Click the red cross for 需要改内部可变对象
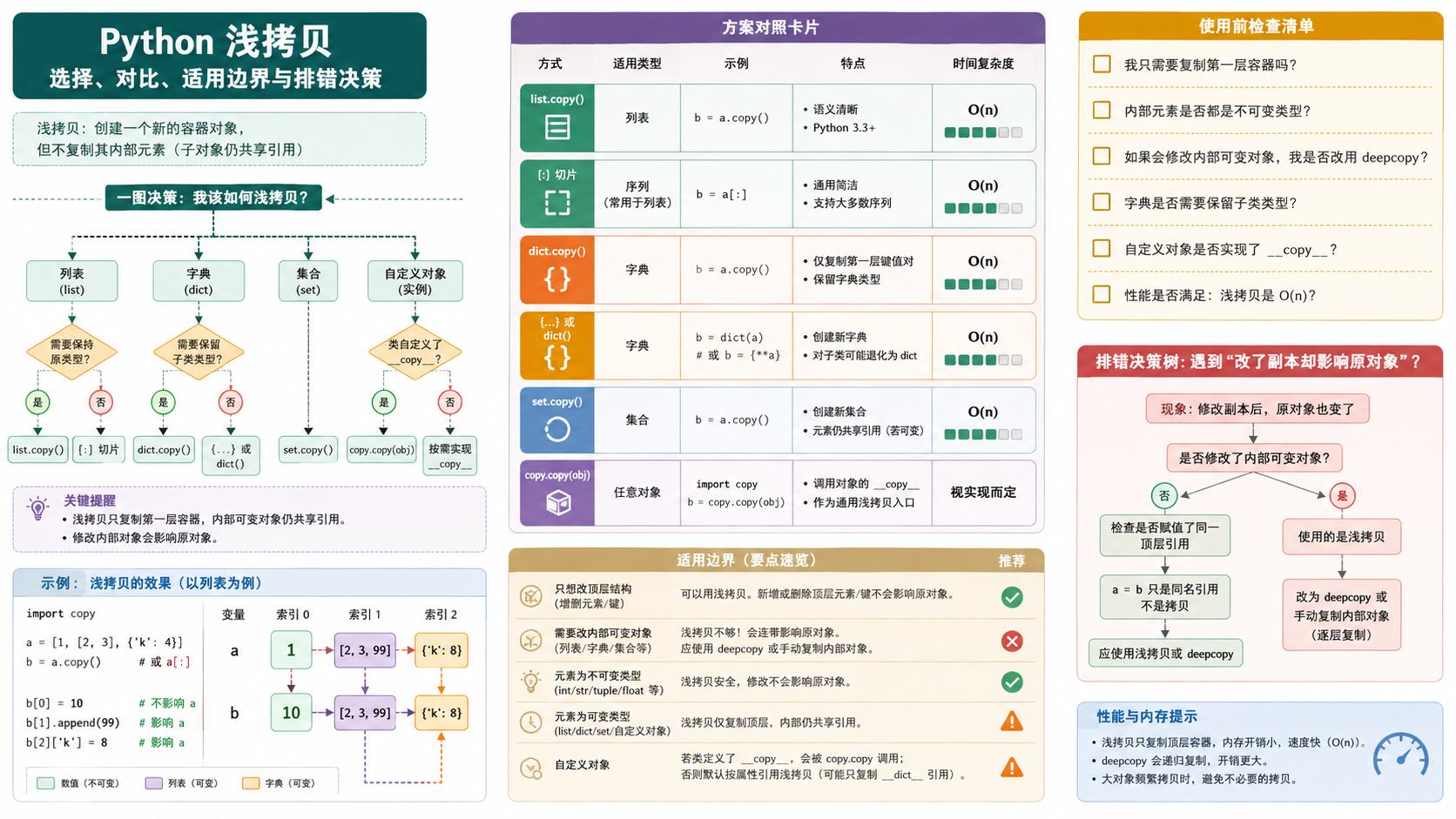 (1012, 641)
